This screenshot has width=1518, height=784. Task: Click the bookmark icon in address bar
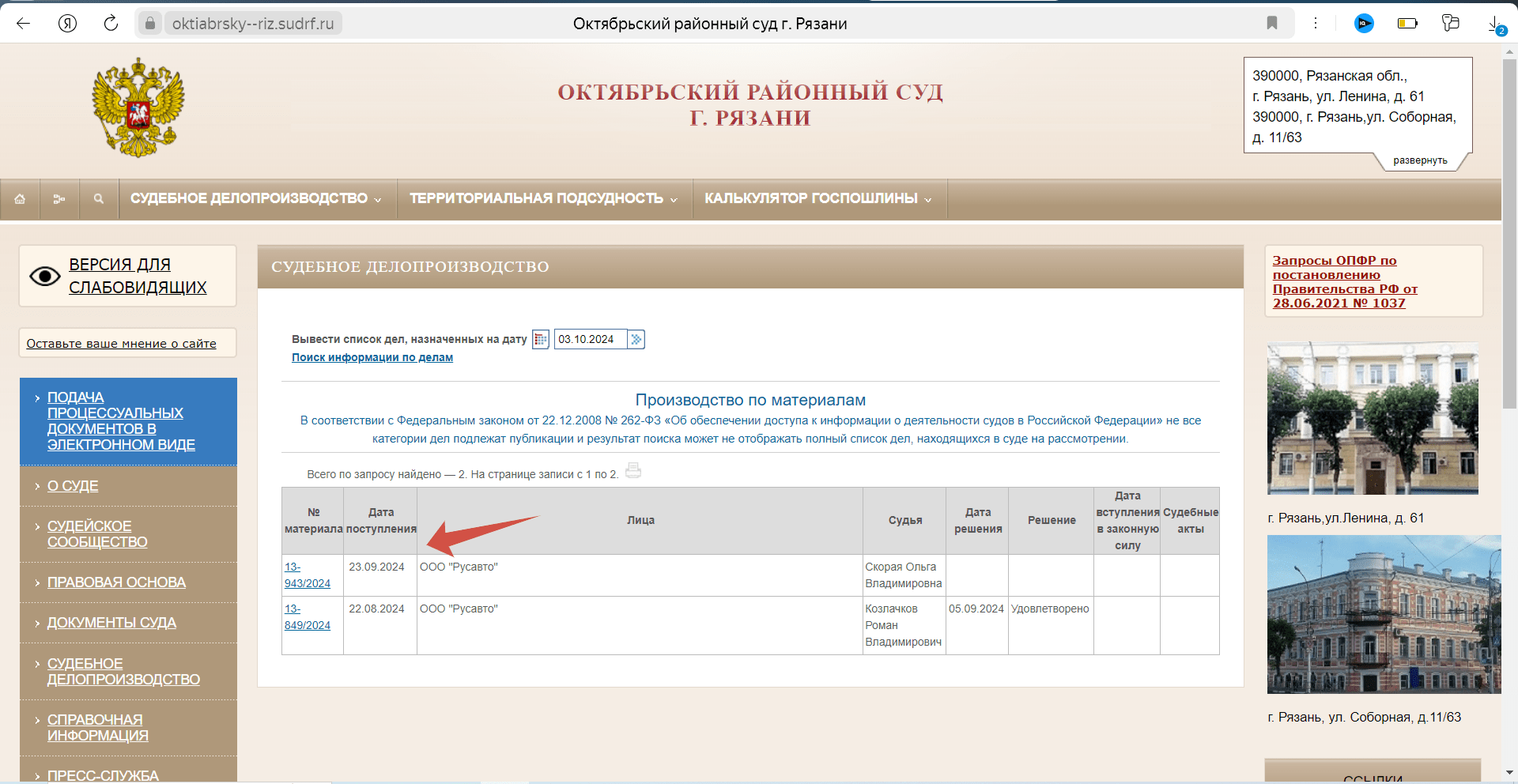pyautogui.click(x=1272, y=23)
